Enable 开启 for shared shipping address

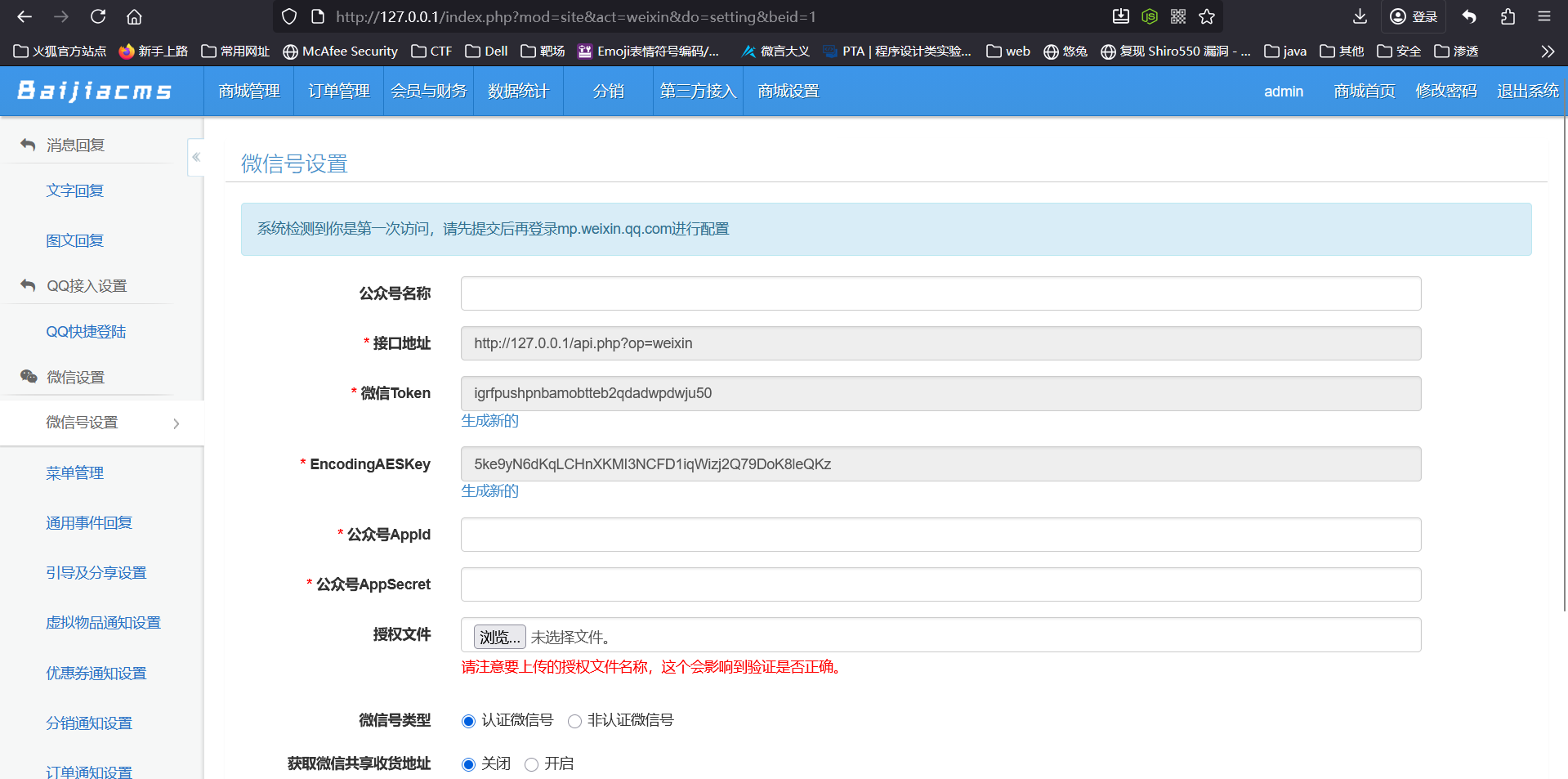click(531, 764)
